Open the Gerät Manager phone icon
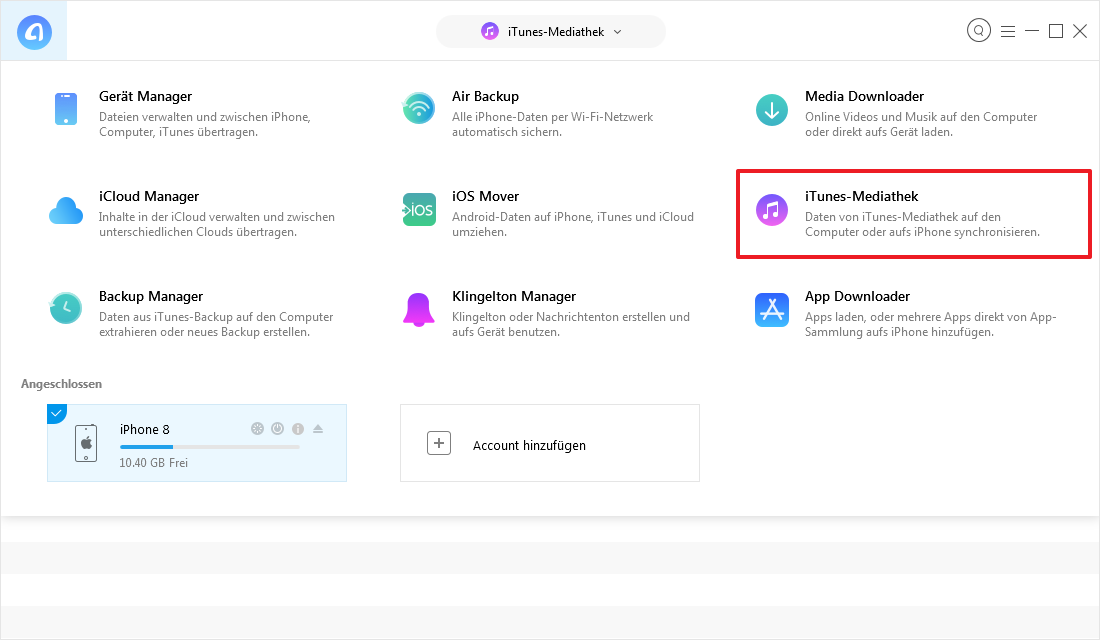The width and height of the screenshot is (1100, 640). 66,109
